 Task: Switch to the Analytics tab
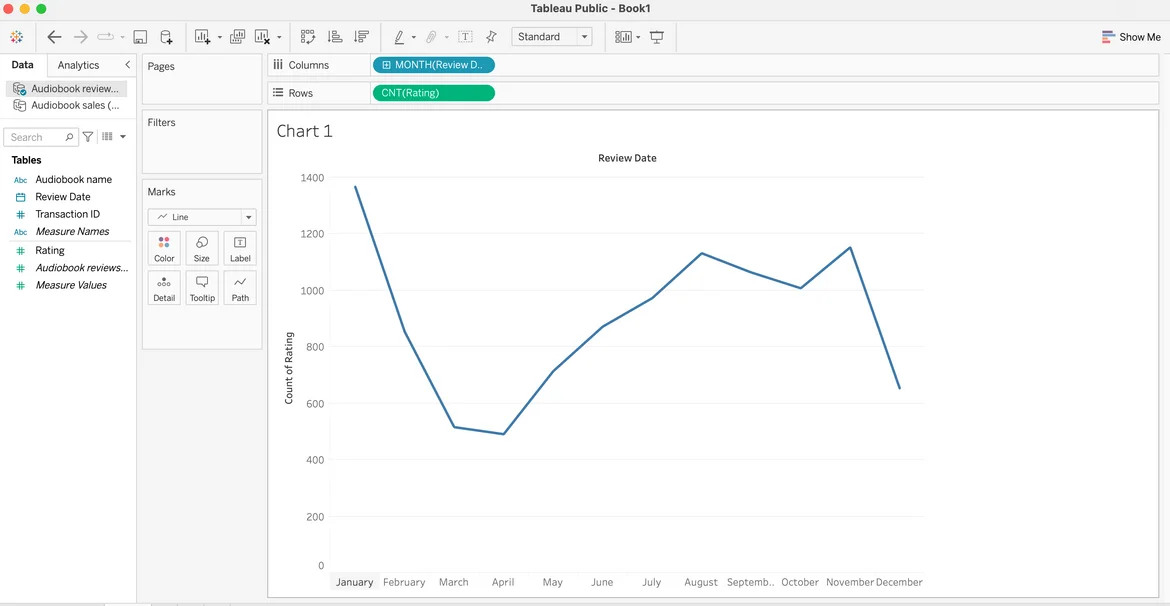coord(78,65)
